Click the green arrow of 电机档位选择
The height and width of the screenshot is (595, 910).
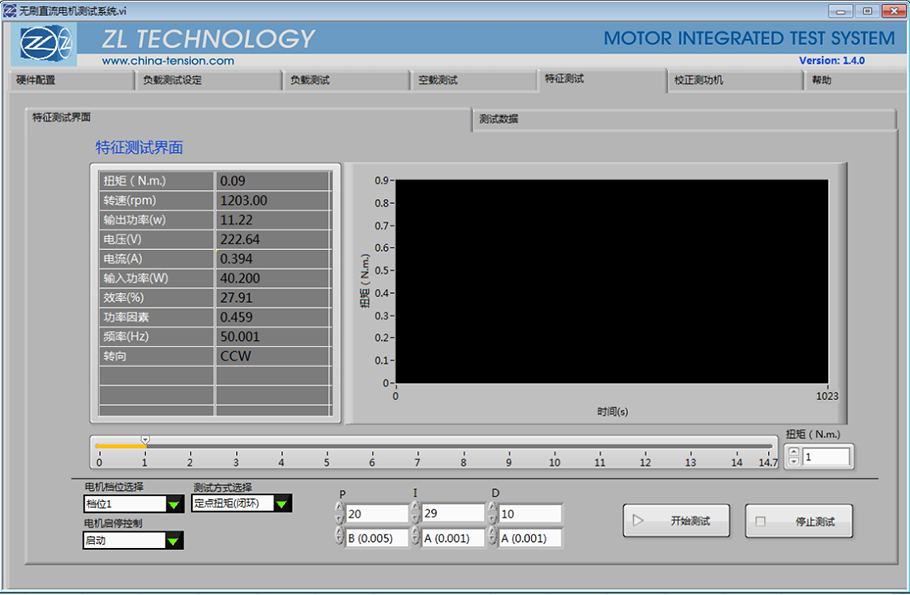[x=174, y=504]
